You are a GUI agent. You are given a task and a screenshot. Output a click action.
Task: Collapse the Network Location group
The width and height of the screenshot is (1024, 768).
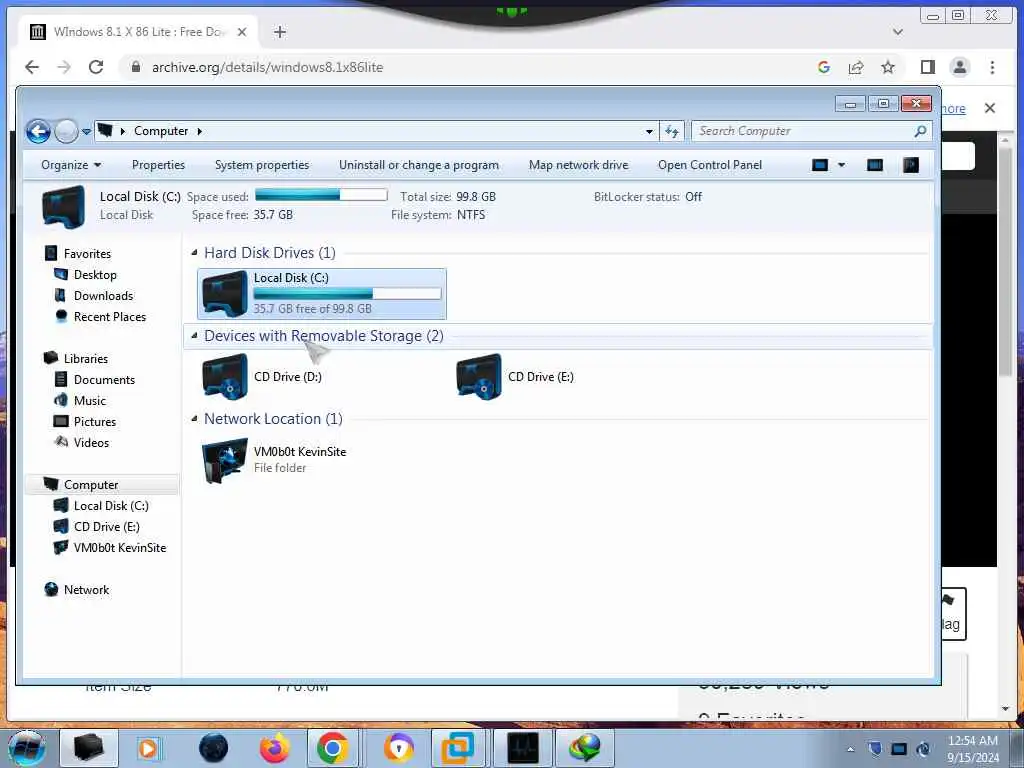[x=194, y=419]
